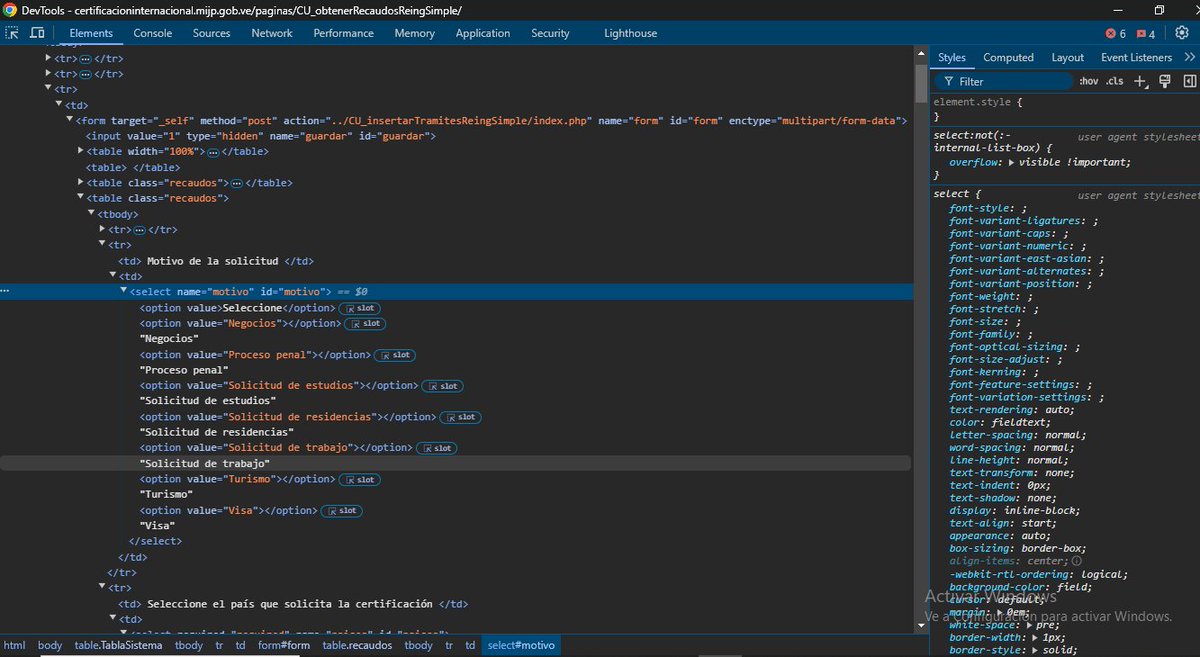Select the "Motivo de la solicitud" td line
The image size is (1200, 657).
click(x=217, y=261)
